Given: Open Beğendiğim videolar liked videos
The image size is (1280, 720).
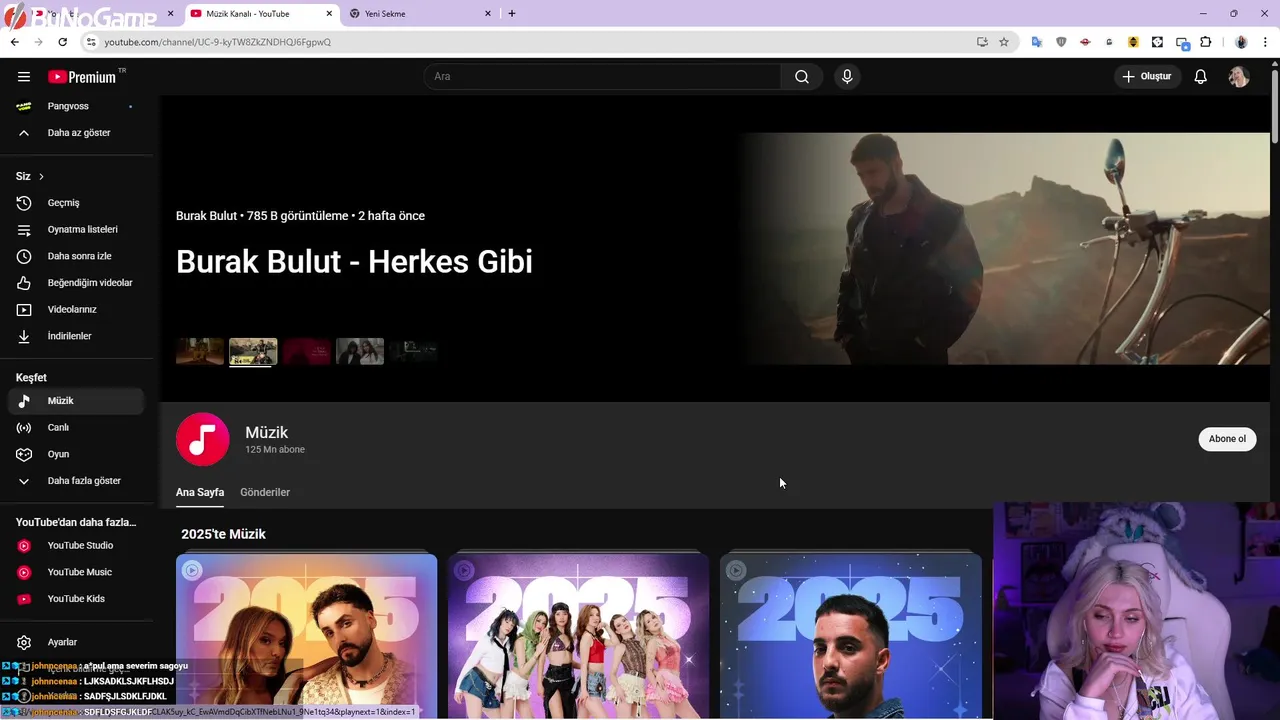Looking at the screenshot, I should [x=76, y=283].
